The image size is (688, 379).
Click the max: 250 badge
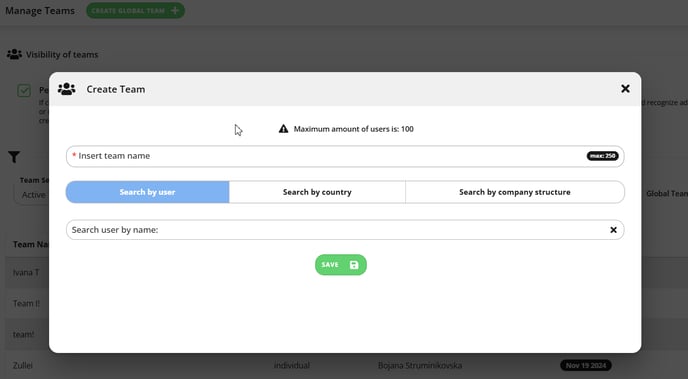602,156
